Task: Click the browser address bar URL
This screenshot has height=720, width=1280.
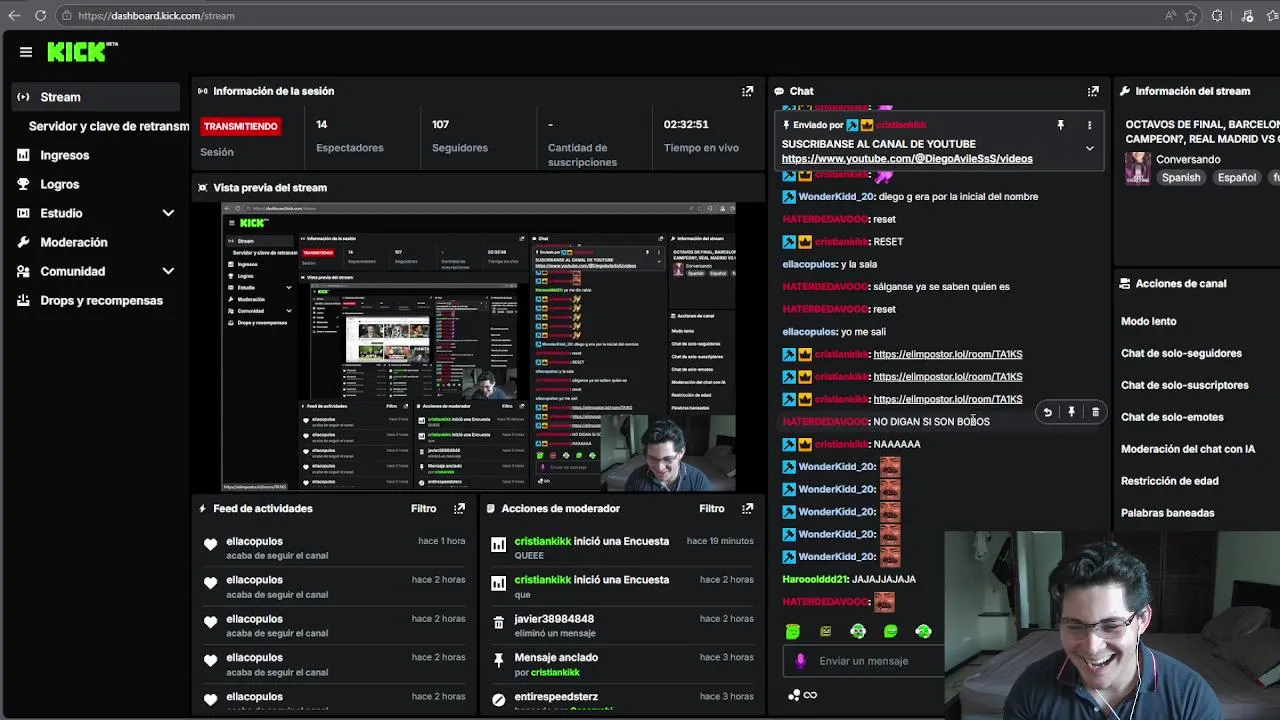Action: (156, 15)
